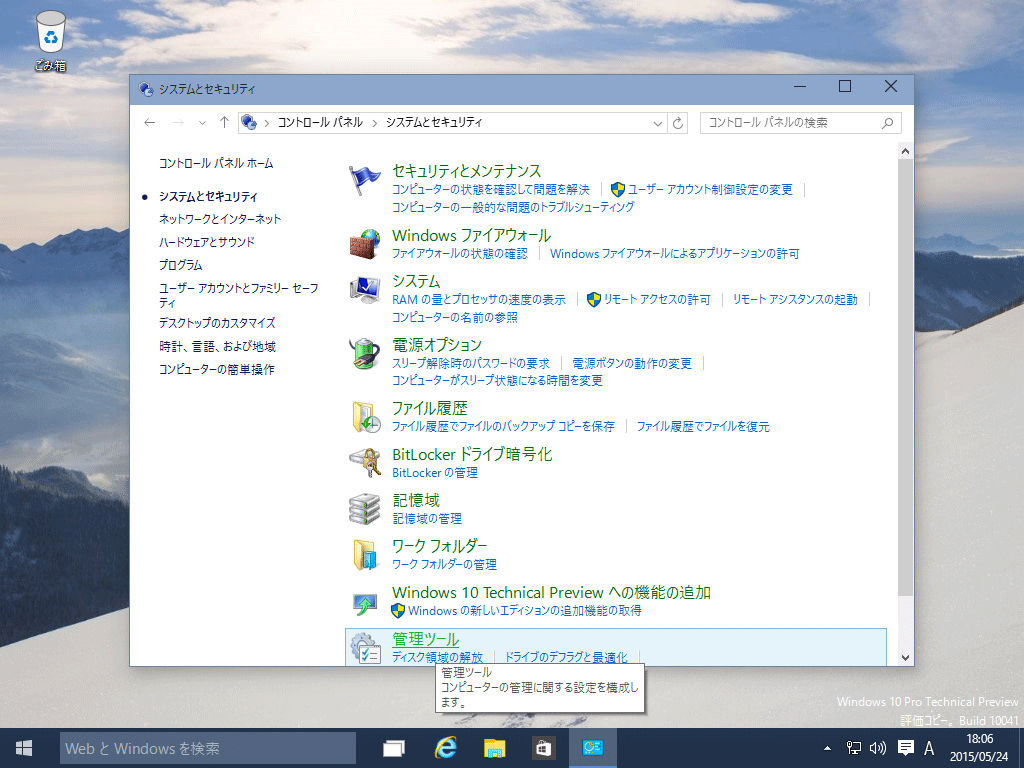The image size is (1024, 768).
Task: Open 記憶域の管理 link
Action: [427, 519]
